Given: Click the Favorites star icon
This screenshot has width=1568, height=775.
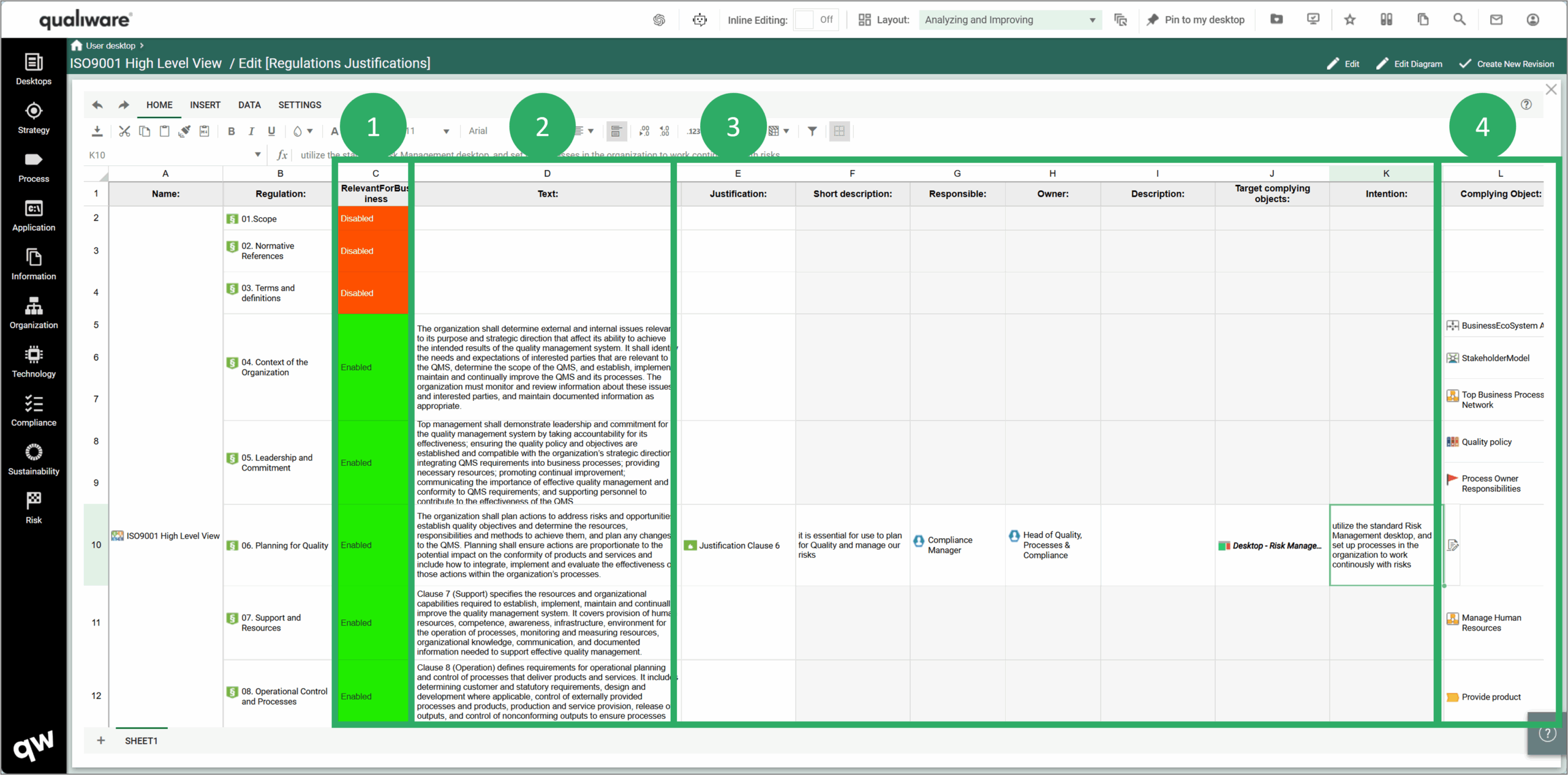Looking at the screenshot, I should point(1349,20).
